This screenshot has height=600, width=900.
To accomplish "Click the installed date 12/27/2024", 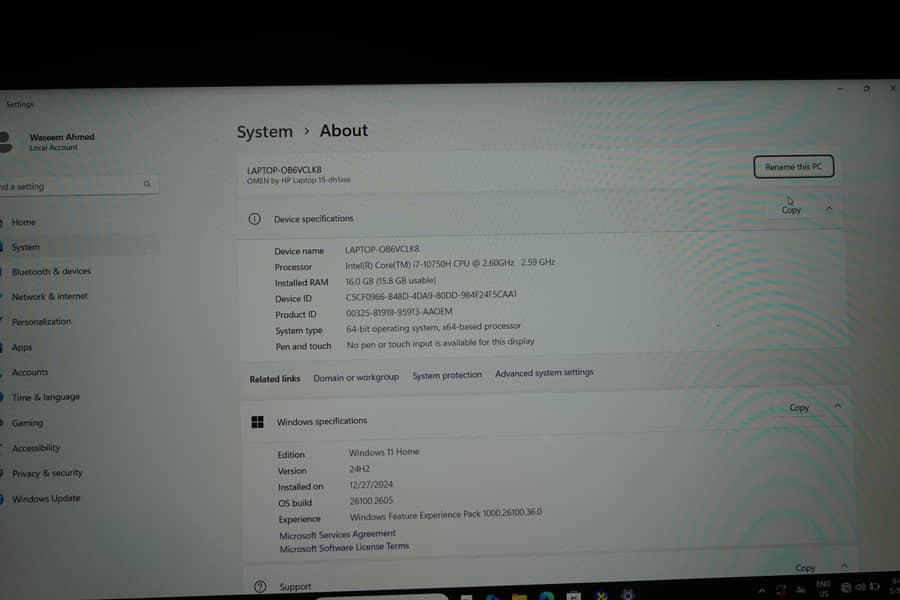I will click(x=371, y=485).
